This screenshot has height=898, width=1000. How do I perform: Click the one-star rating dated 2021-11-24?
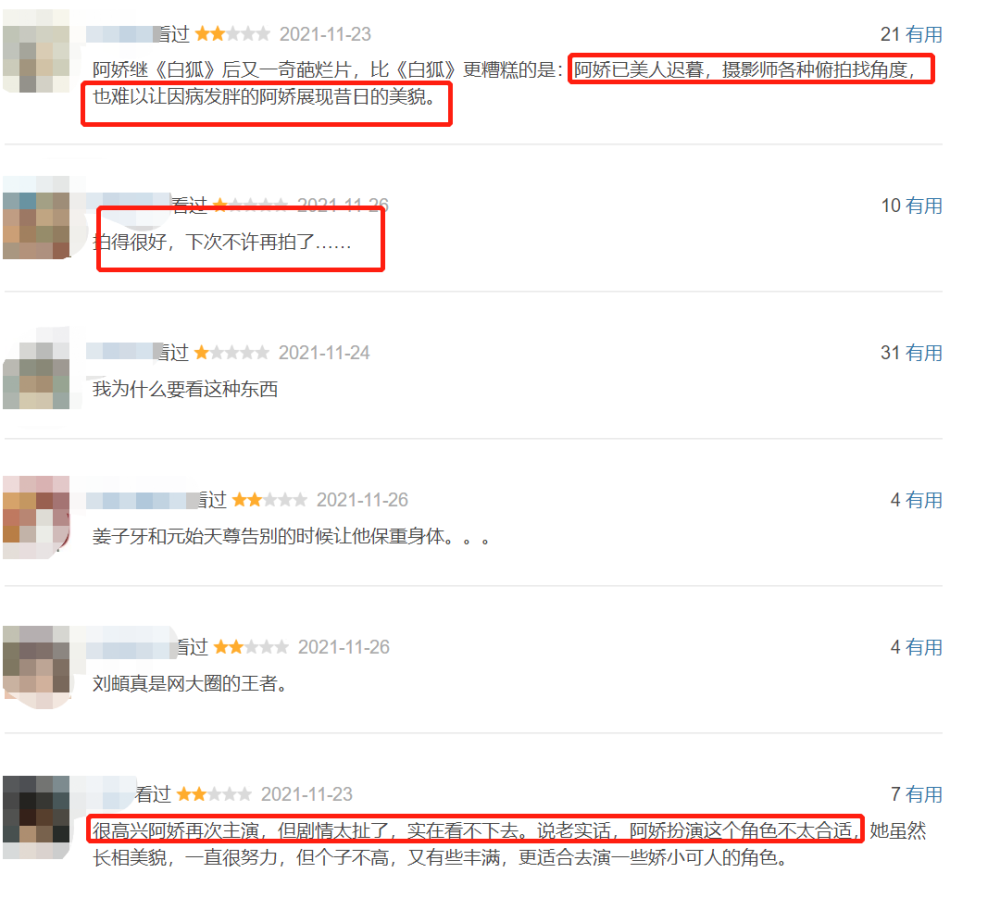tap(232, 352)
